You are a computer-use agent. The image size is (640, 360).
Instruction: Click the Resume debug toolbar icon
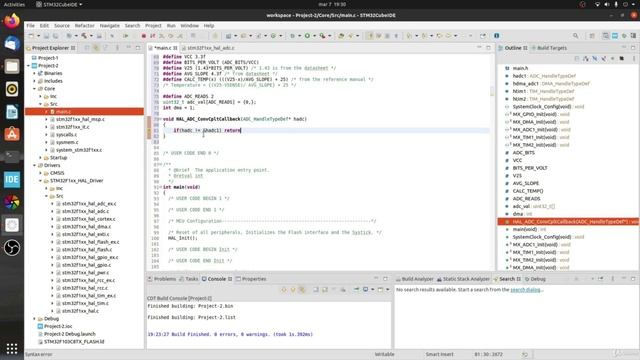tap(126, 36)
